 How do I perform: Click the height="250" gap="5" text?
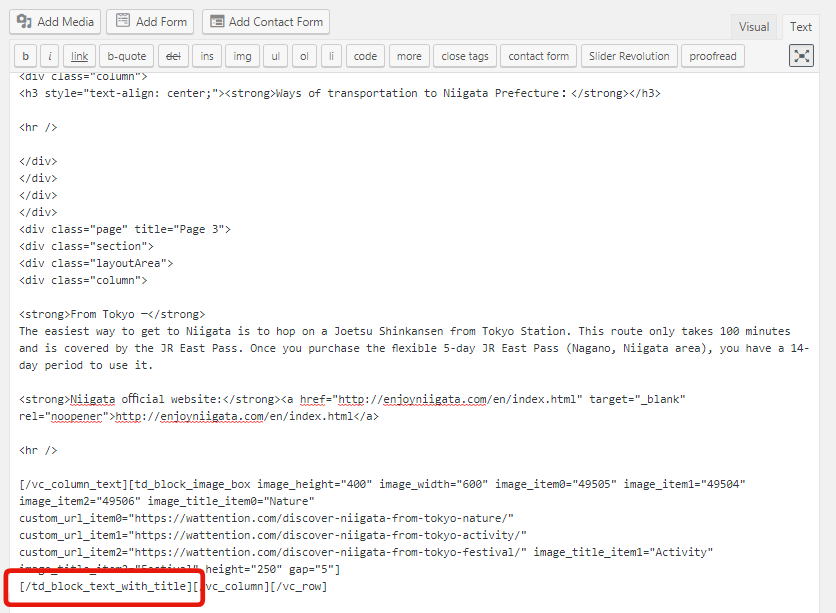pos(272,569)
